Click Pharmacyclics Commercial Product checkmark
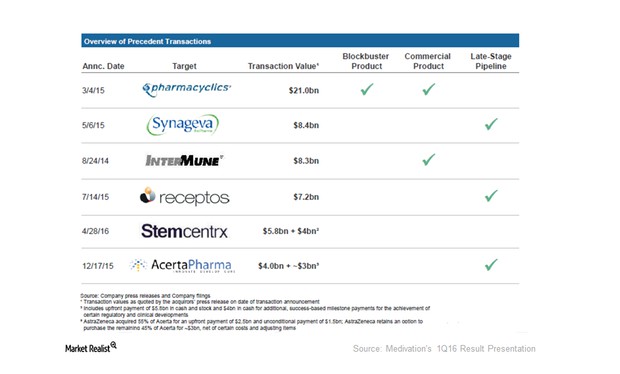The image size is (620, 374). click(429, 89)
